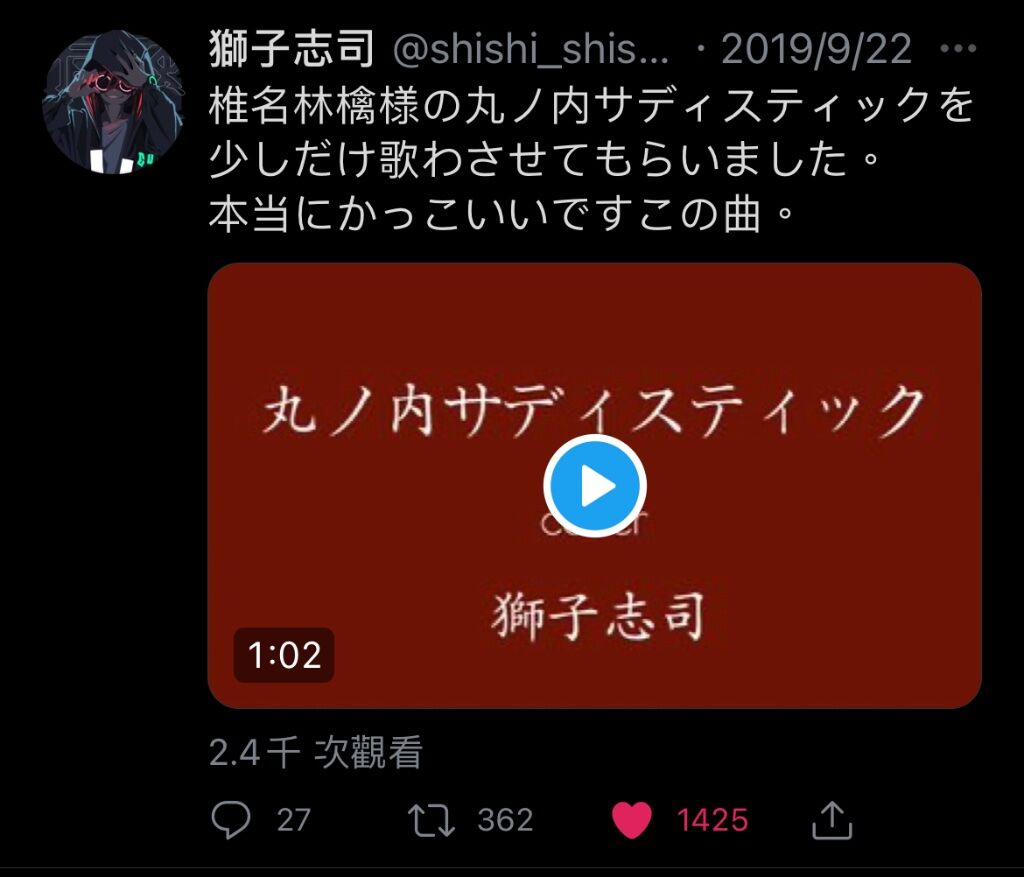Unlike the tweet via pink heart
This screenshot has height=877, width=1024.
click(x=632, y=820)
